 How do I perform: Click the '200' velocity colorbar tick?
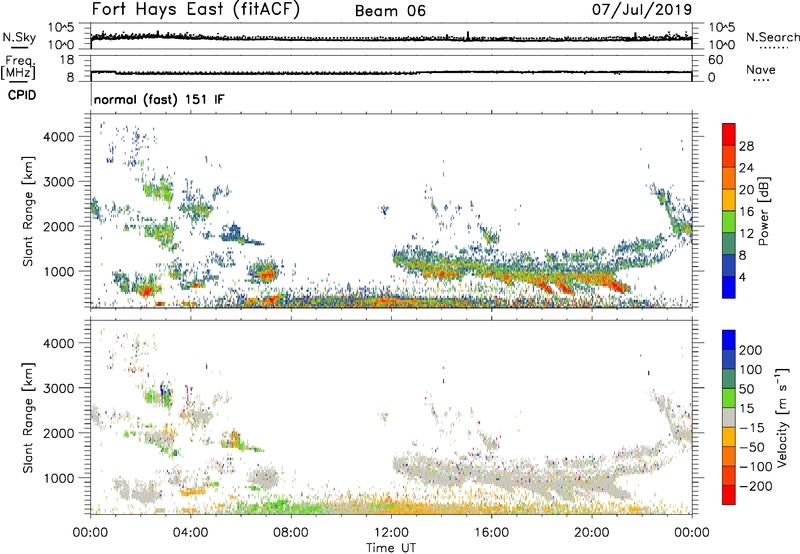click(751, 350)
